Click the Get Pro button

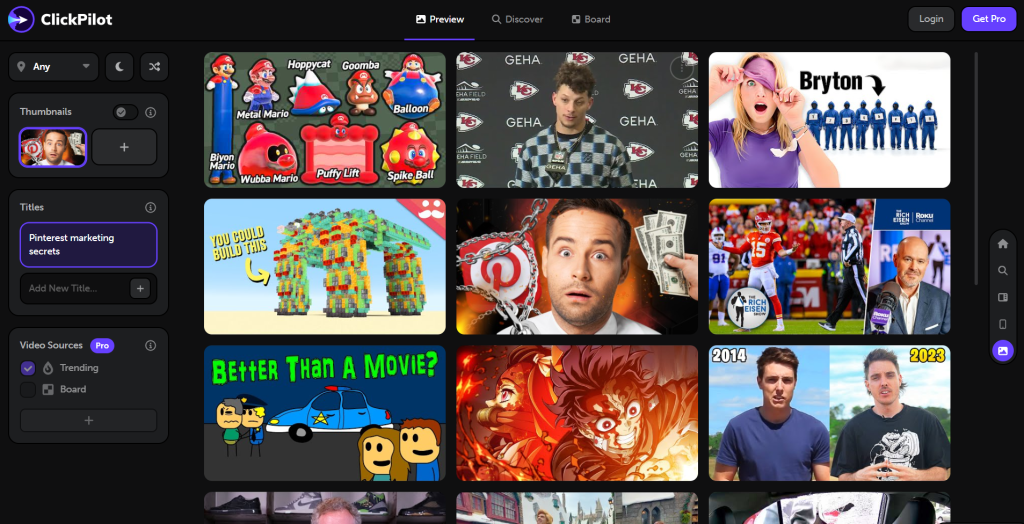point(989,19)
